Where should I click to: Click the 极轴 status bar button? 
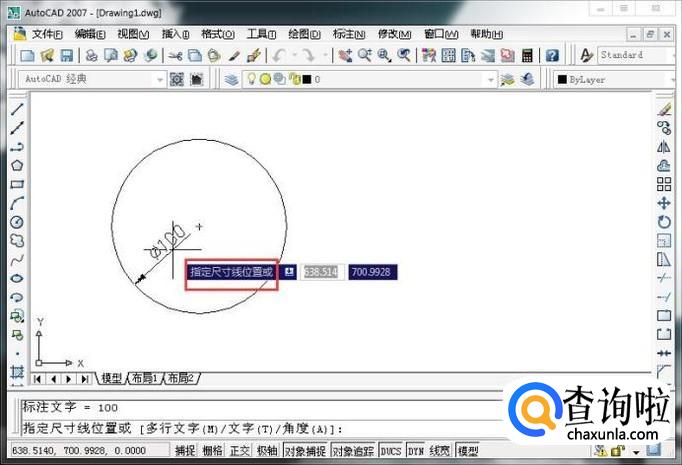coord(267,452)
